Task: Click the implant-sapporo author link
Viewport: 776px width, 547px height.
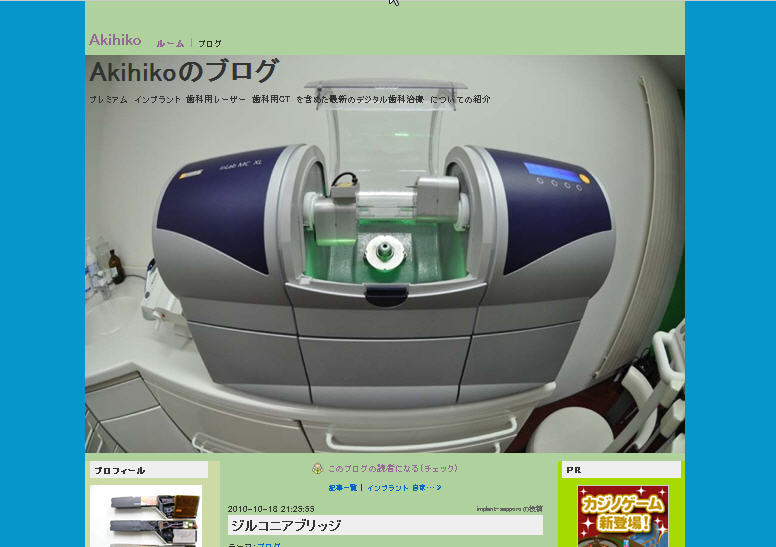Action: point(498,509)
